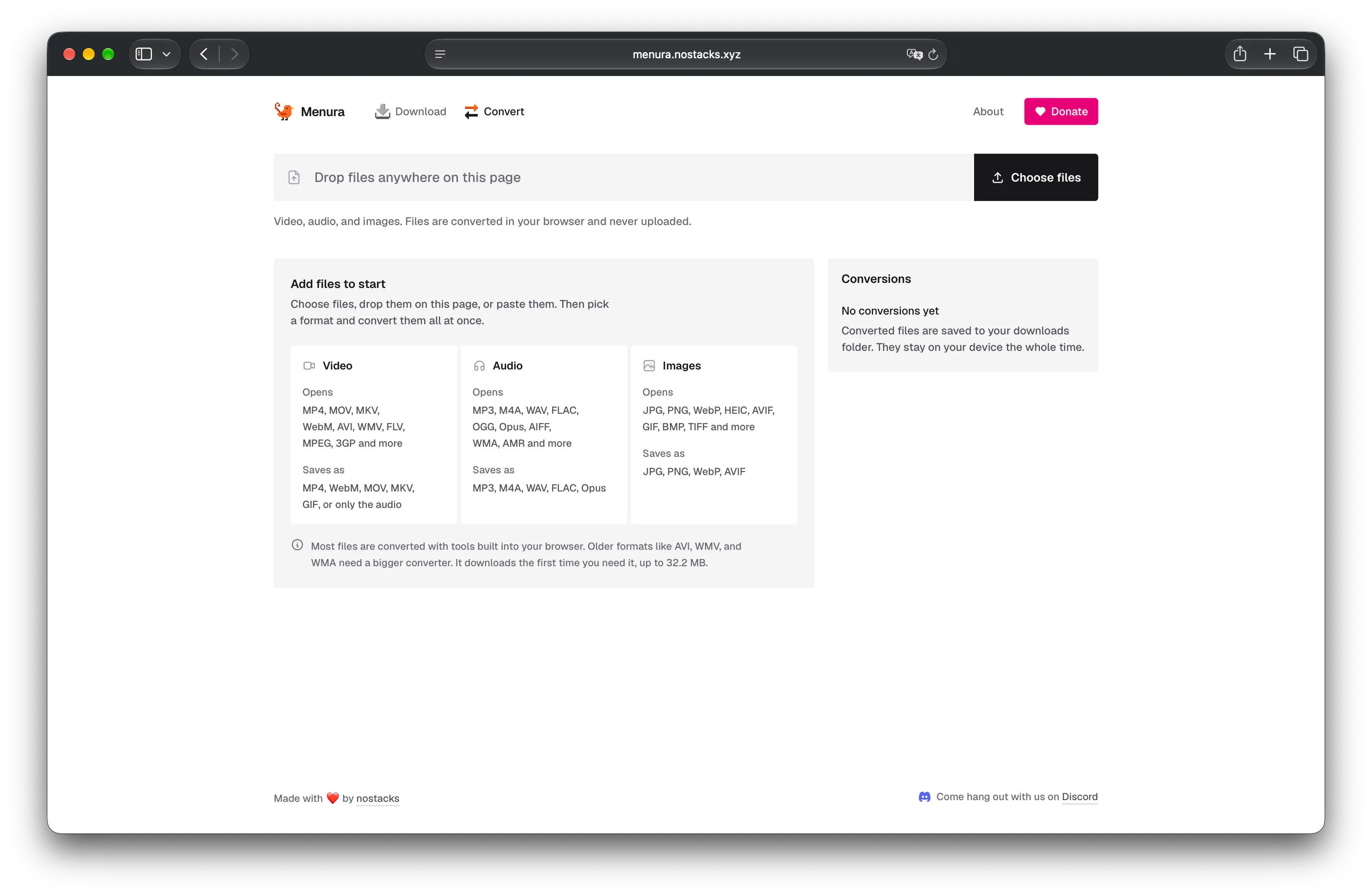Click "GIF, or only the audio" text
Viewport: 1372px width, 896px height.
(351, 505)
